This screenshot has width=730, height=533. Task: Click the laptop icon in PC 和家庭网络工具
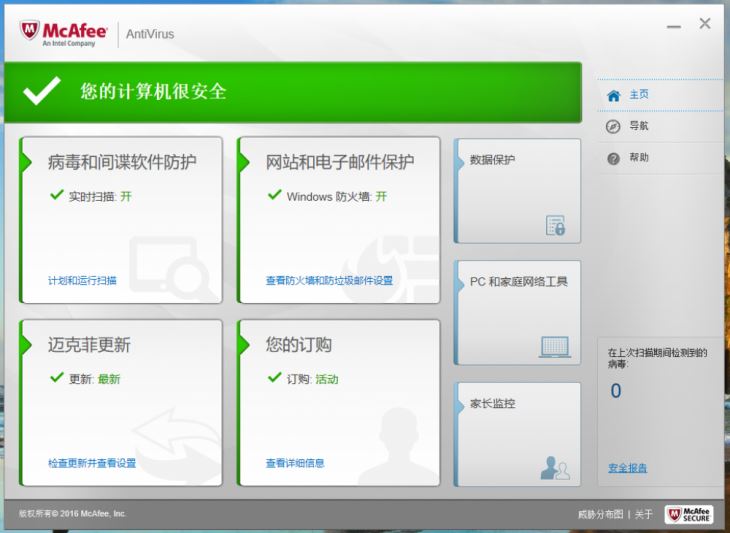pyautogui.click(x=555, y=347)
